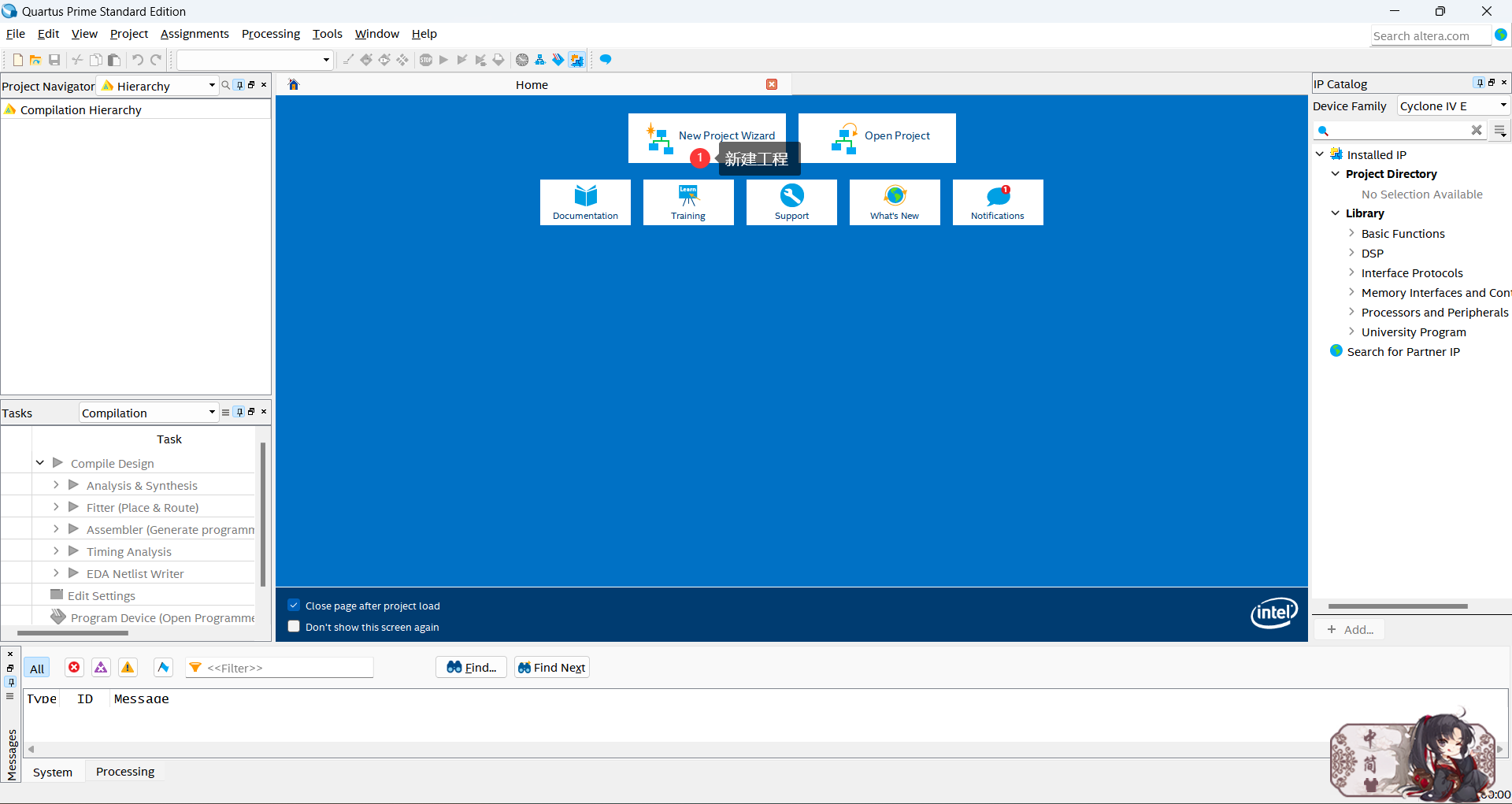Switch to the System messages tab
This screenshot has height=804, width=1512.
pyautogui.click(x=53, y=773)
